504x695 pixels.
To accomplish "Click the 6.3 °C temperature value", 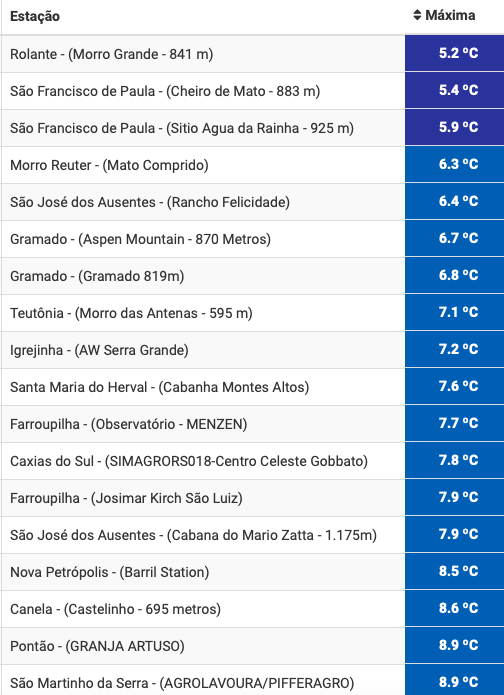I will pyautogui.click(x=458, y=164).
